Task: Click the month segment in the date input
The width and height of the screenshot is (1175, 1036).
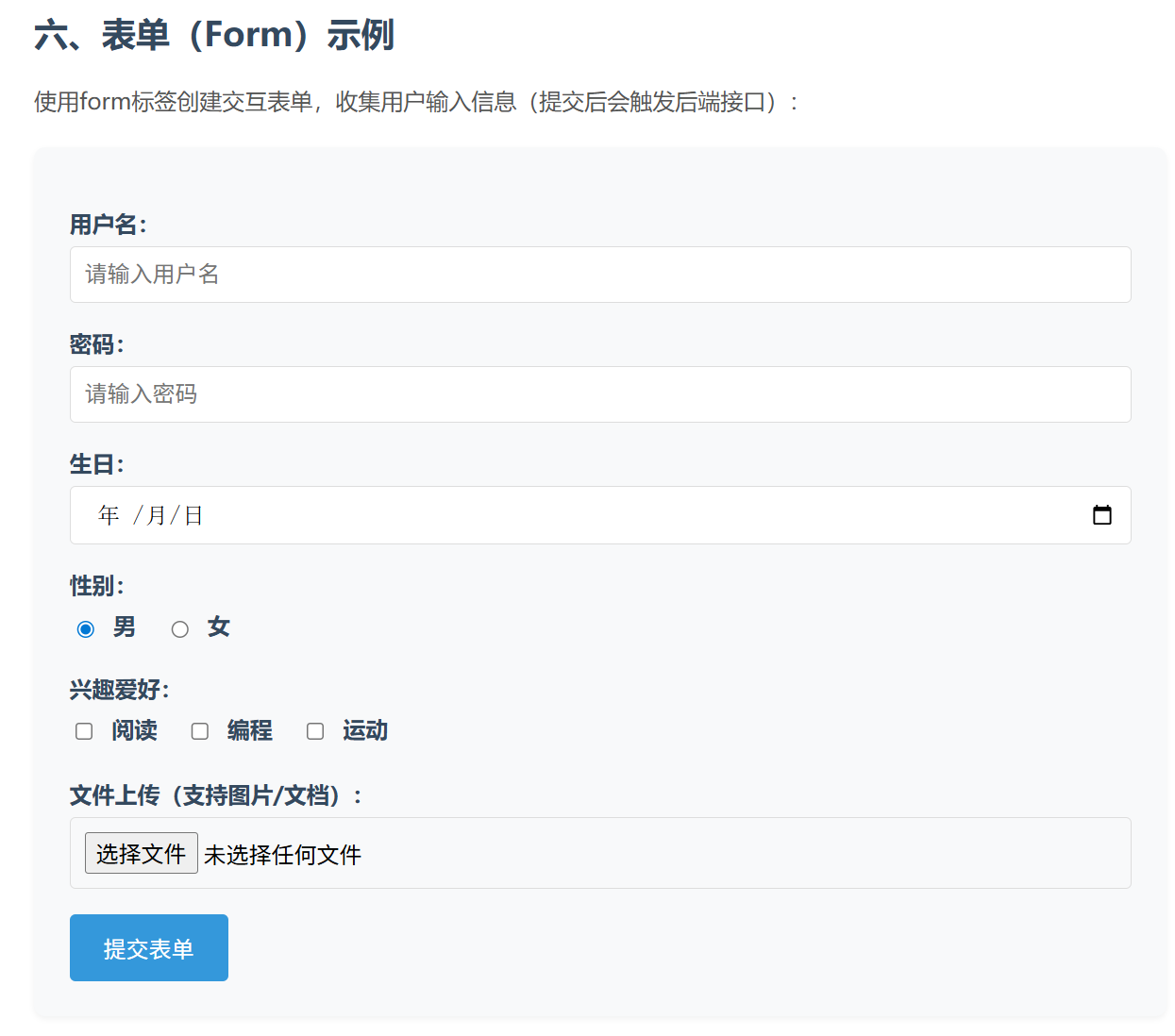Action: pos(157,515)
